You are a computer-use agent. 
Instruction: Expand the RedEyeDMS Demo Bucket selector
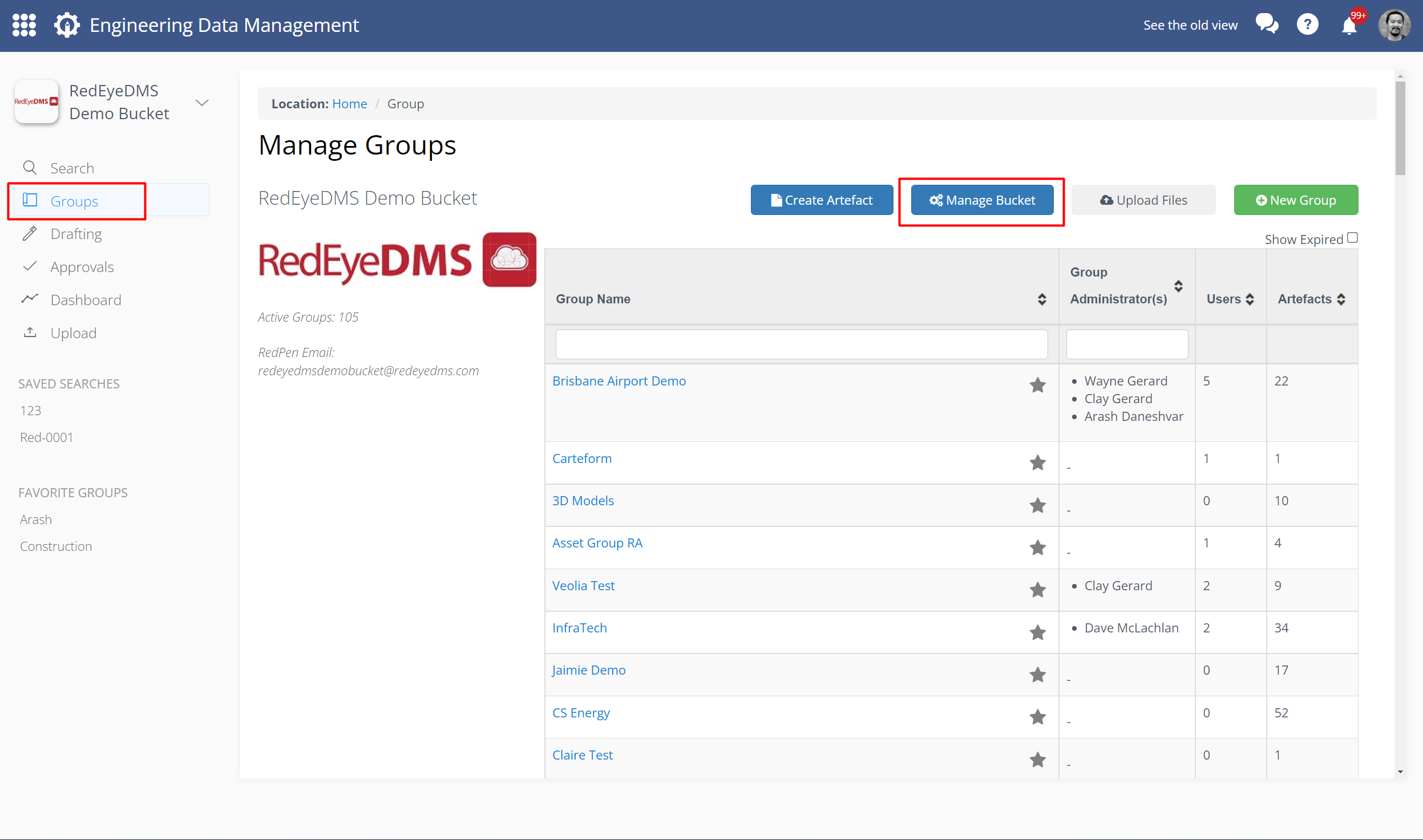click(201, 103)
